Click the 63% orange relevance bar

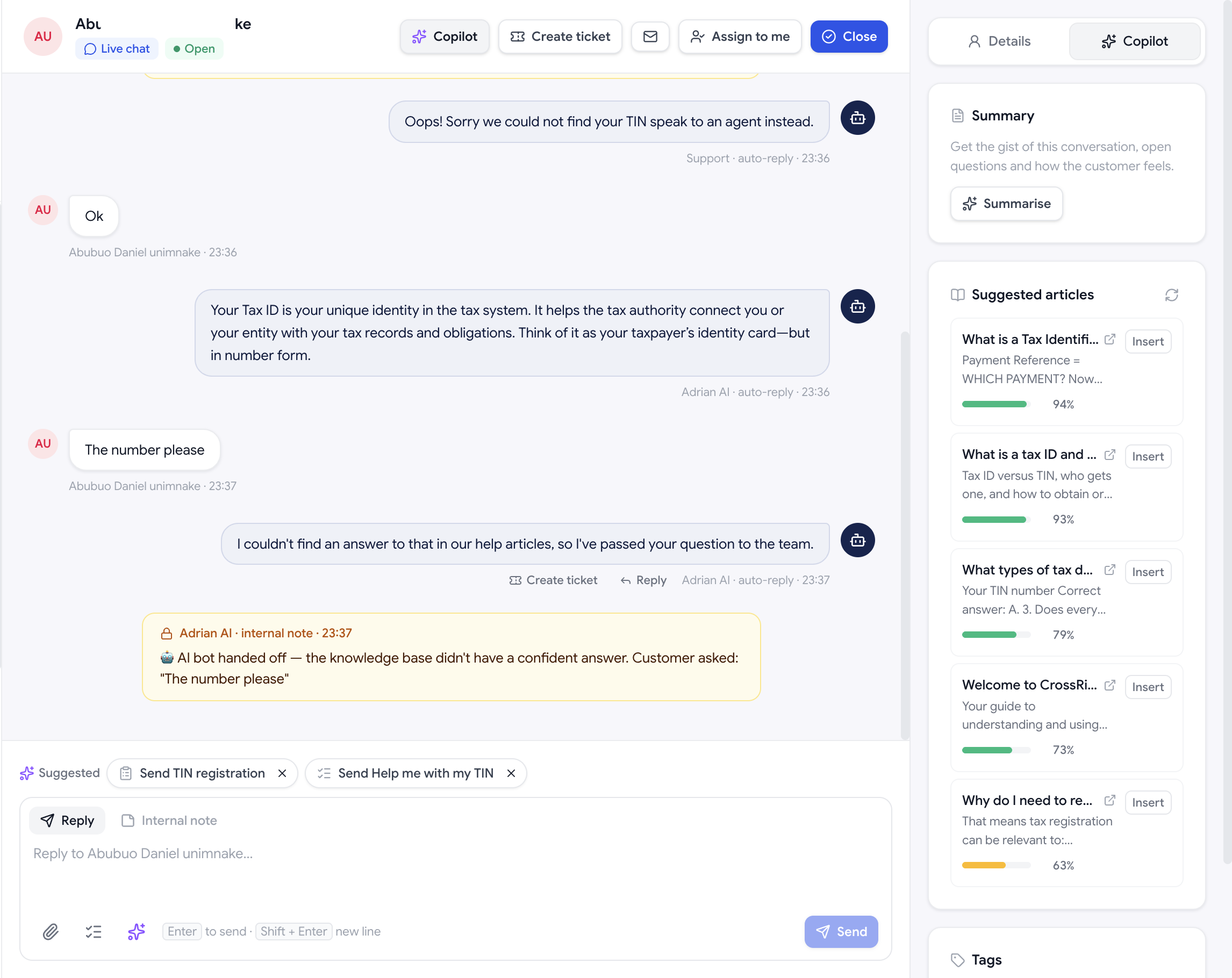[996, 866]
